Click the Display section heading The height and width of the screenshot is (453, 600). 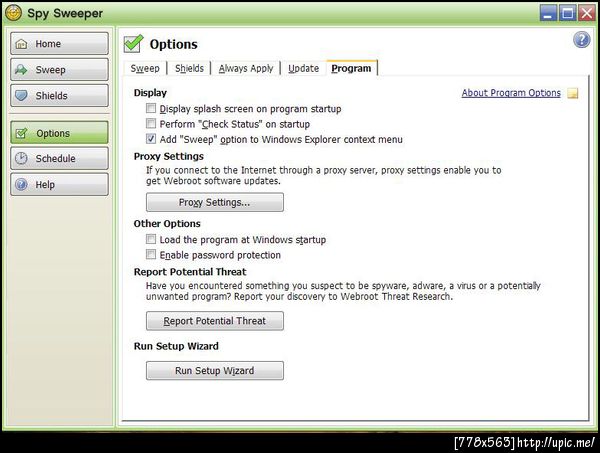pyautogui.click(x=150, y=93)
